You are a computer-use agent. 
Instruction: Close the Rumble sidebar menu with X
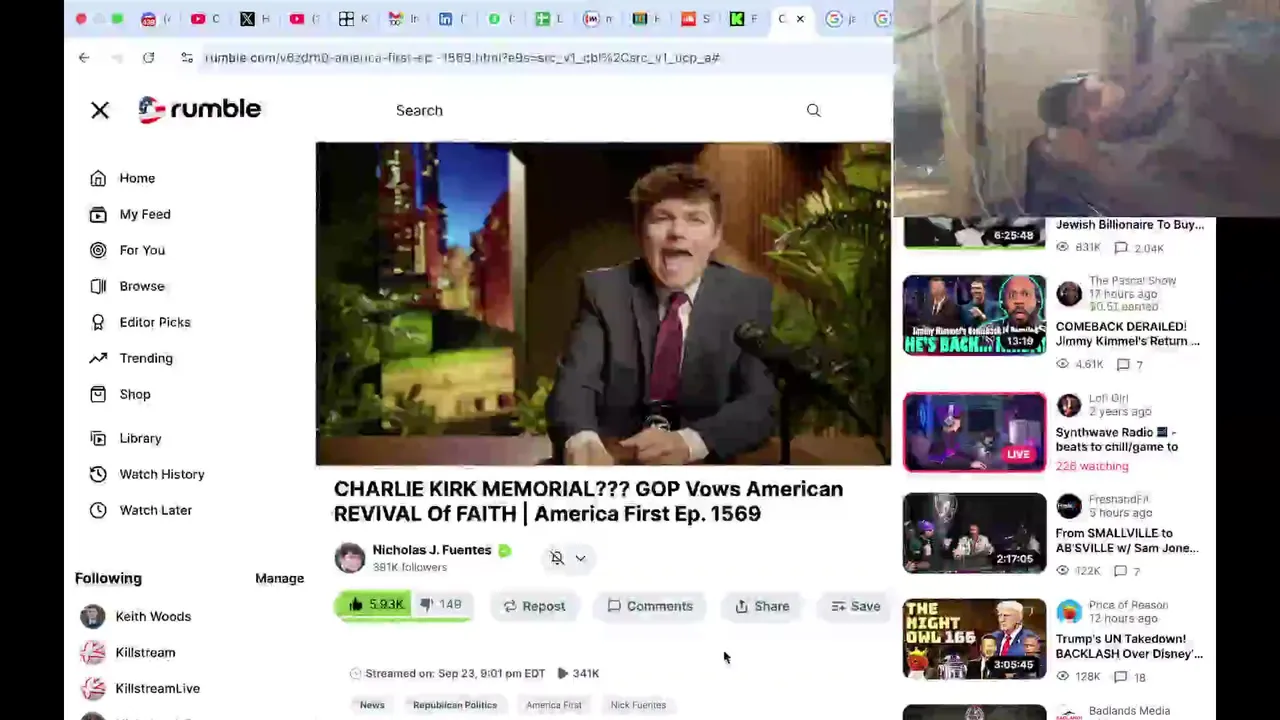click(x=100, y=110)
